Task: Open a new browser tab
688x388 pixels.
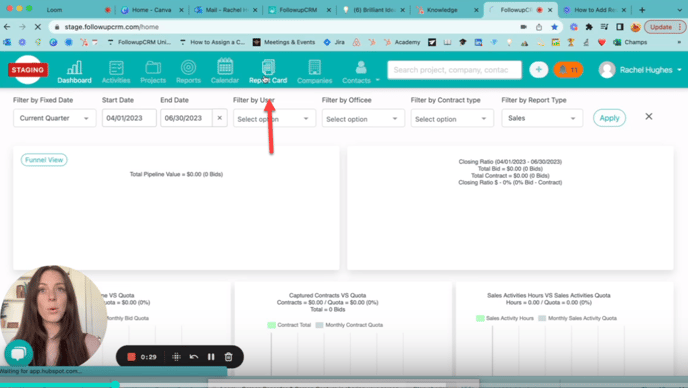Action: coord(642,10)
